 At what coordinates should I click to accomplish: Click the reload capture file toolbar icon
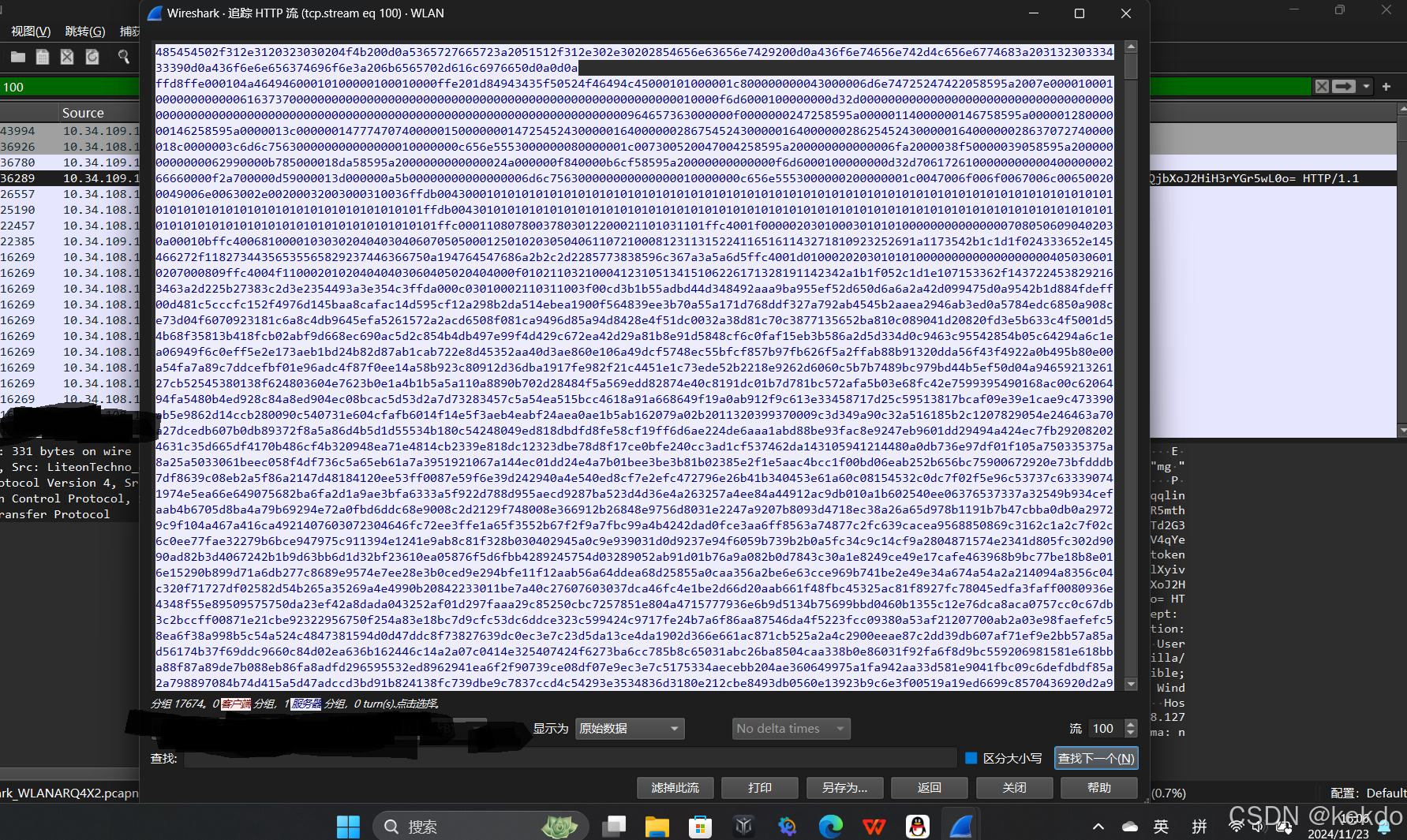point(92,57)
